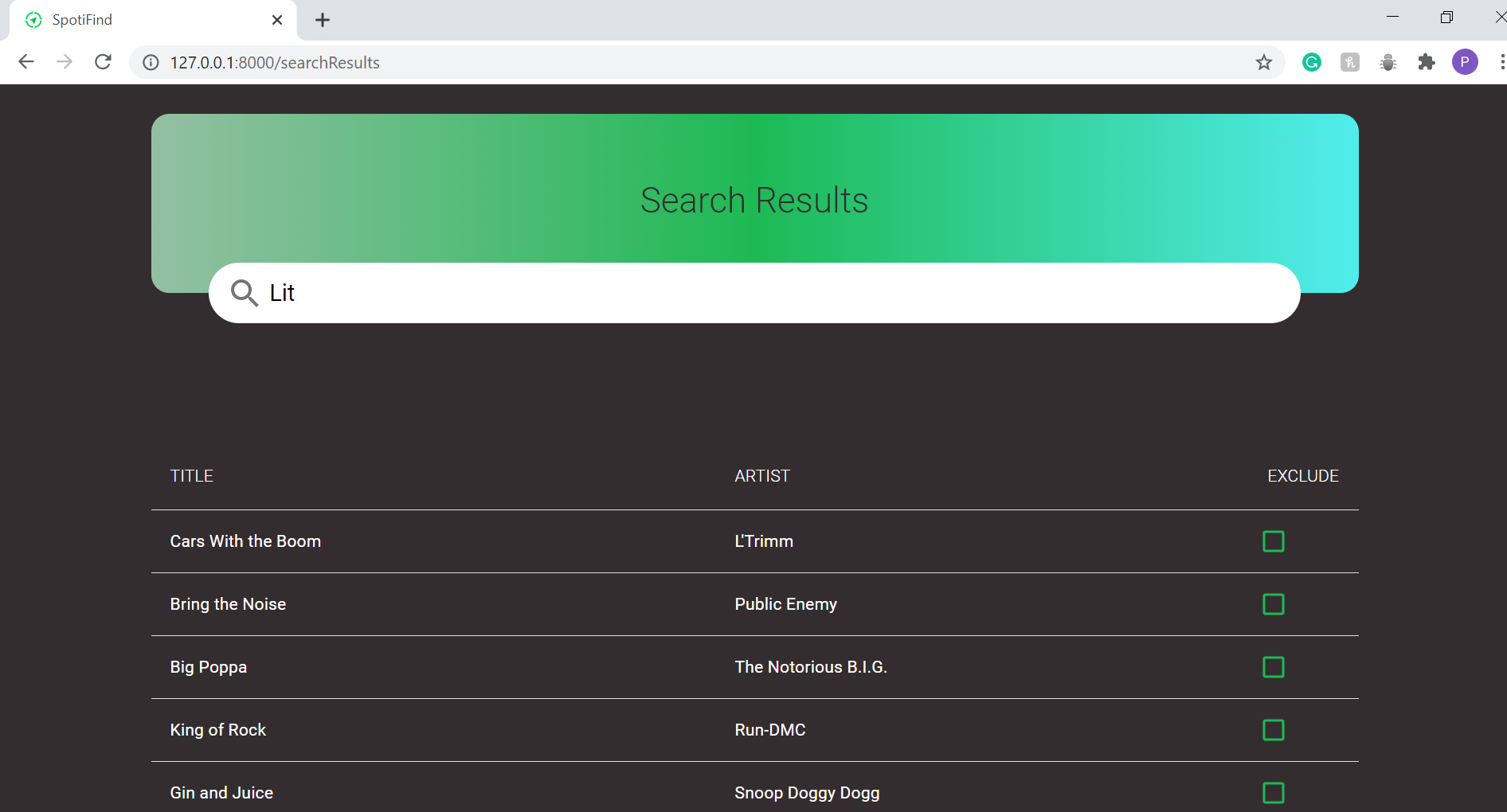The width and height of the screenshot is (1507, 812).
Task: Click the address bar URL
Action: click(275, 62)
